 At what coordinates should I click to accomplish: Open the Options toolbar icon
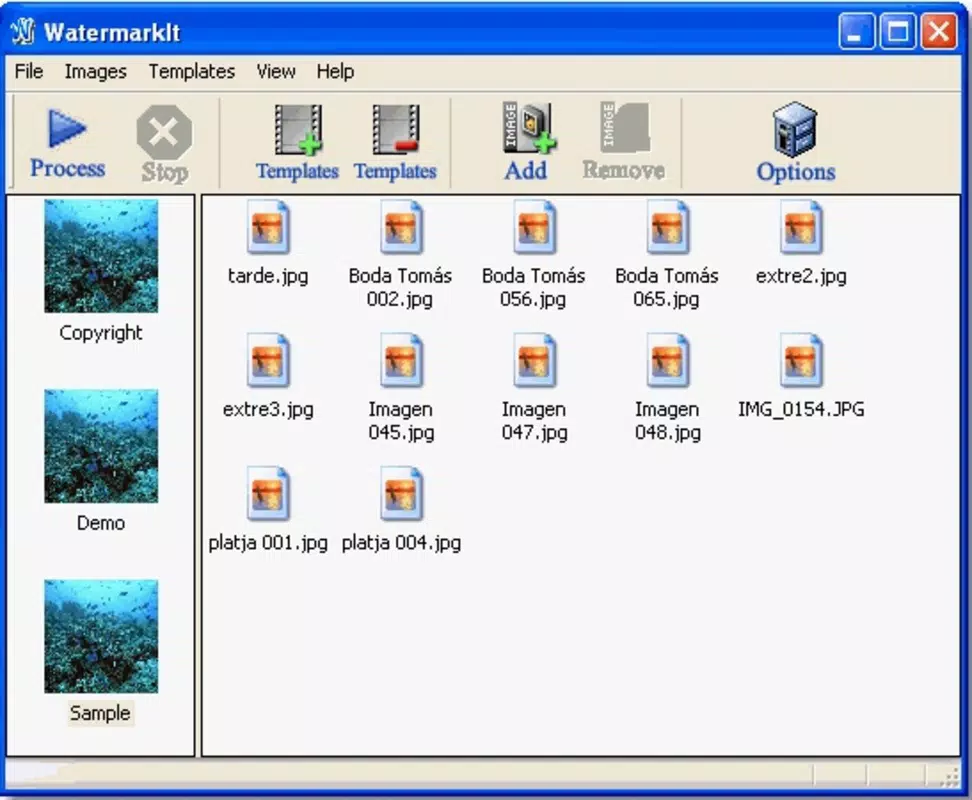pyautogui.click(x=795, y=128)
